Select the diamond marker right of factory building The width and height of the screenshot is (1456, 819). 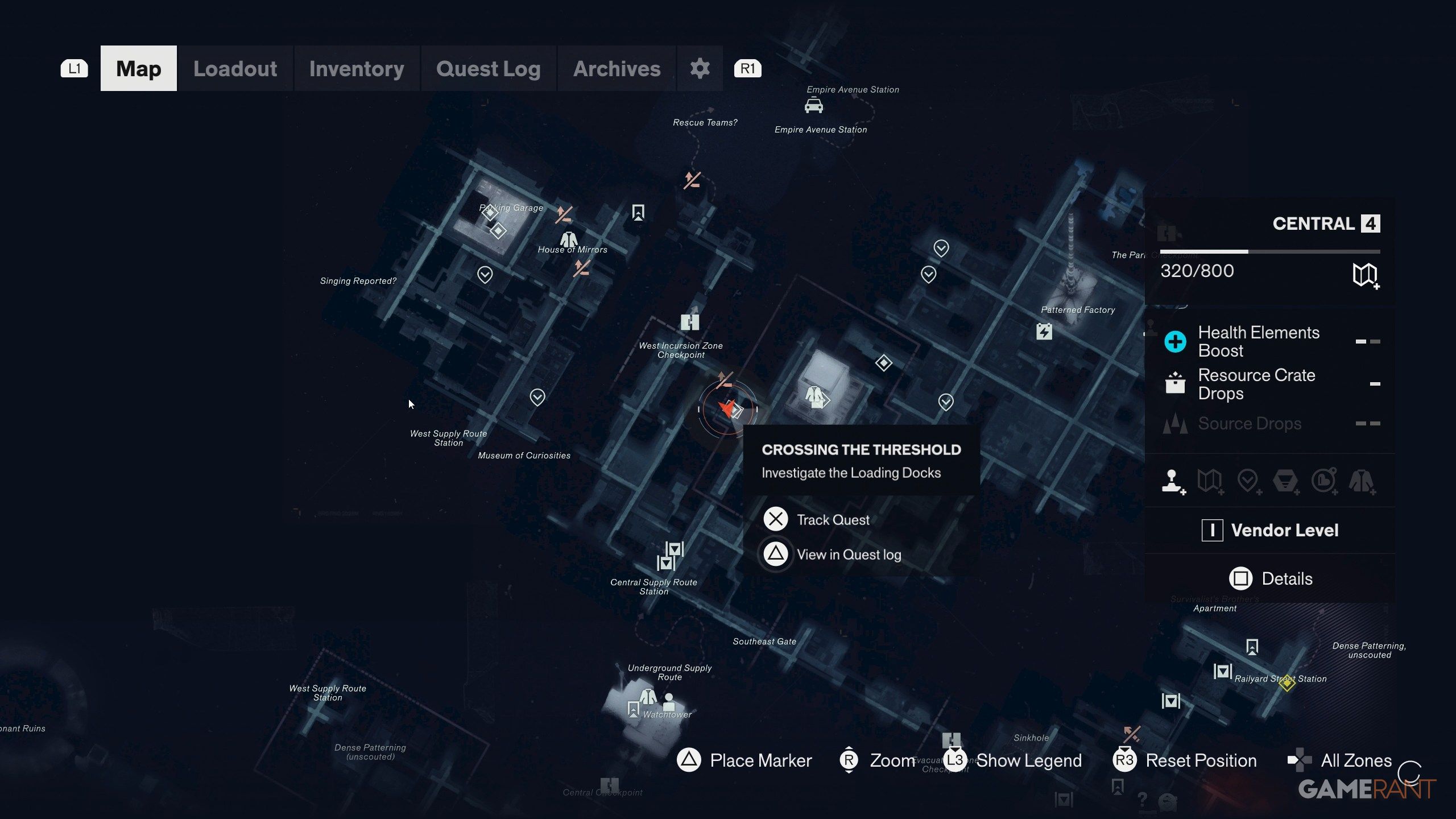(883, 363)
